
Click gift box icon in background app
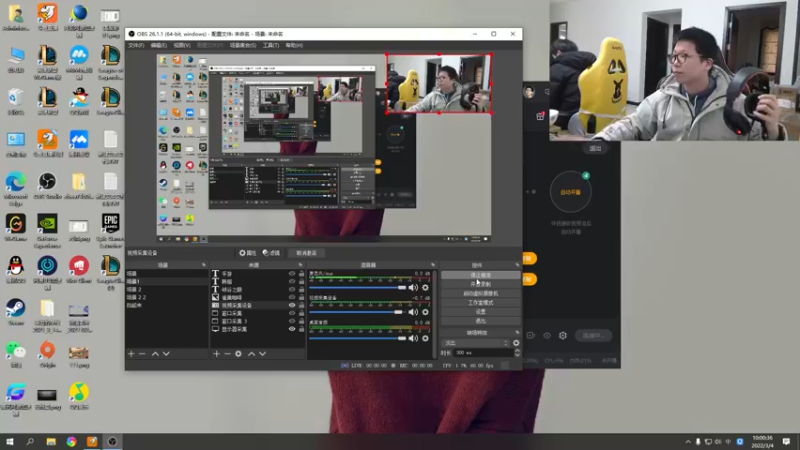click(x=540, y=116)
